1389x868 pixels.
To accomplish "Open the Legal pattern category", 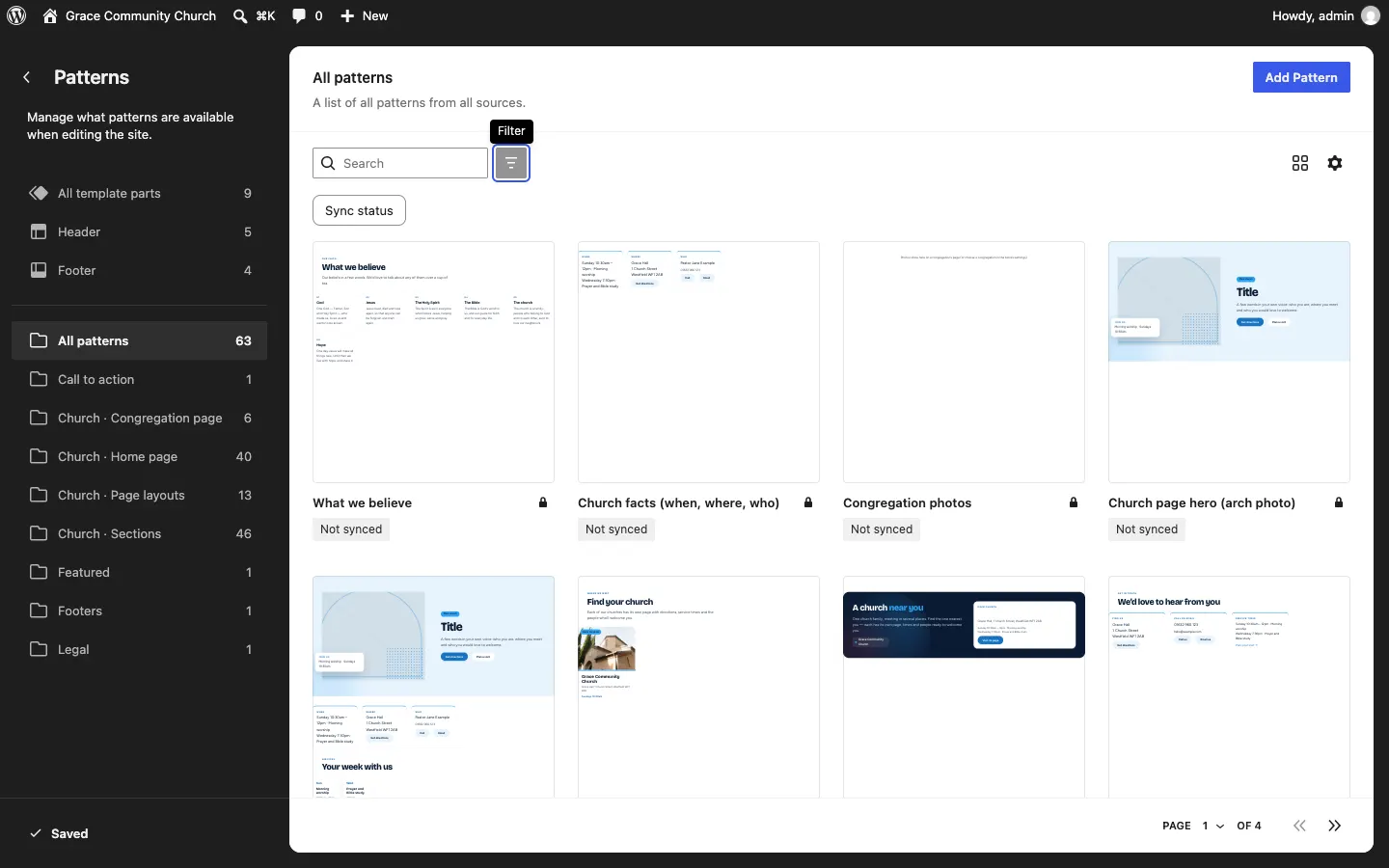I will pos(140,649).
